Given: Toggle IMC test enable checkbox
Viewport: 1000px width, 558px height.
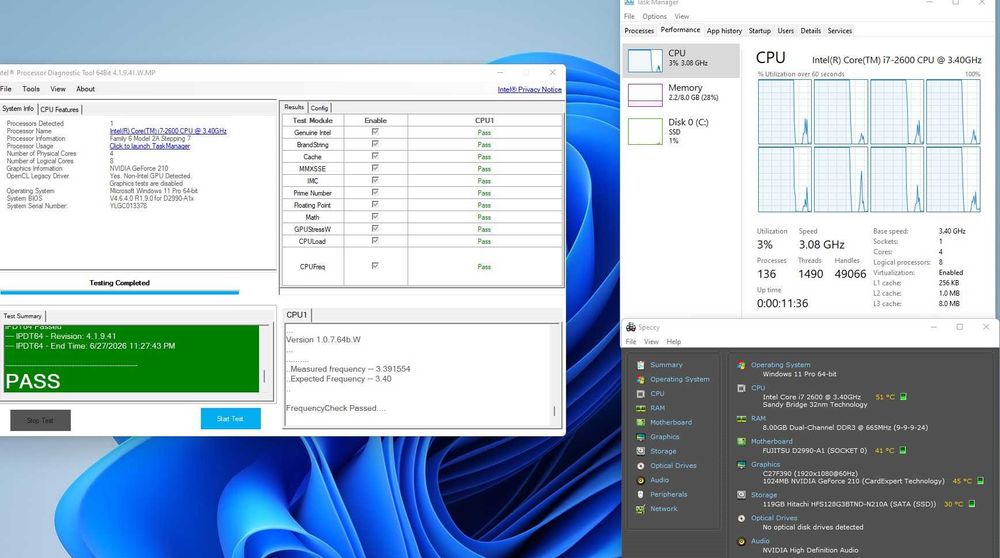Looking at the screenshot, I should [x=375, y=180].
